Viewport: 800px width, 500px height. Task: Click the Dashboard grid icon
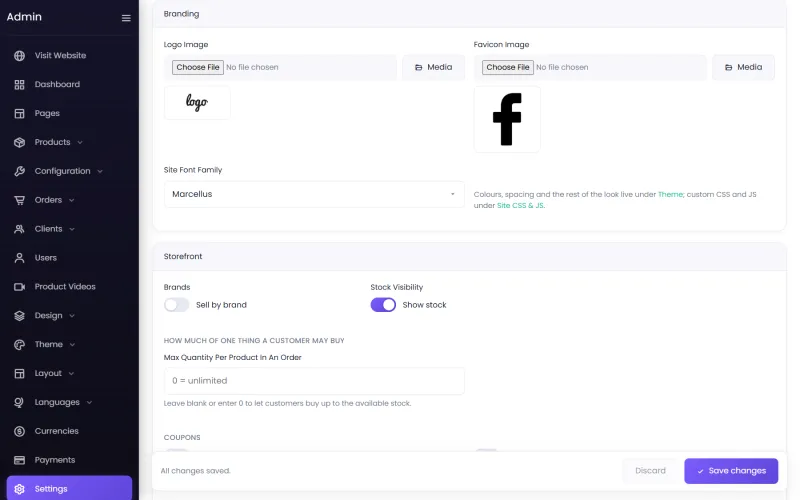click(19, 85)
